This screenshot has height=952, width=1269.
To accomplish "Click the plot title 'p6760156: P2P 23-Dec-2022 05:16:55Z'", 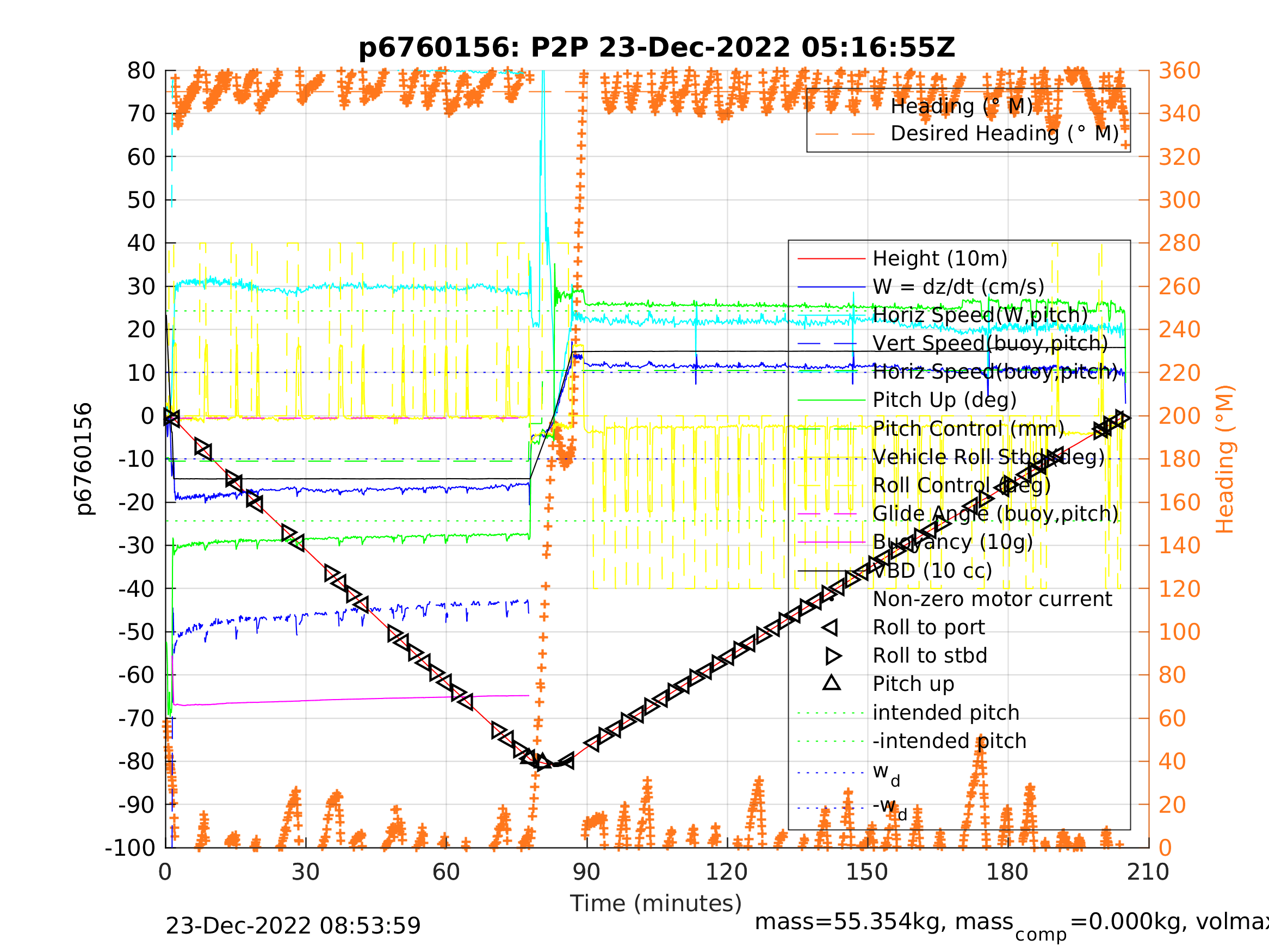I will 657,48.
